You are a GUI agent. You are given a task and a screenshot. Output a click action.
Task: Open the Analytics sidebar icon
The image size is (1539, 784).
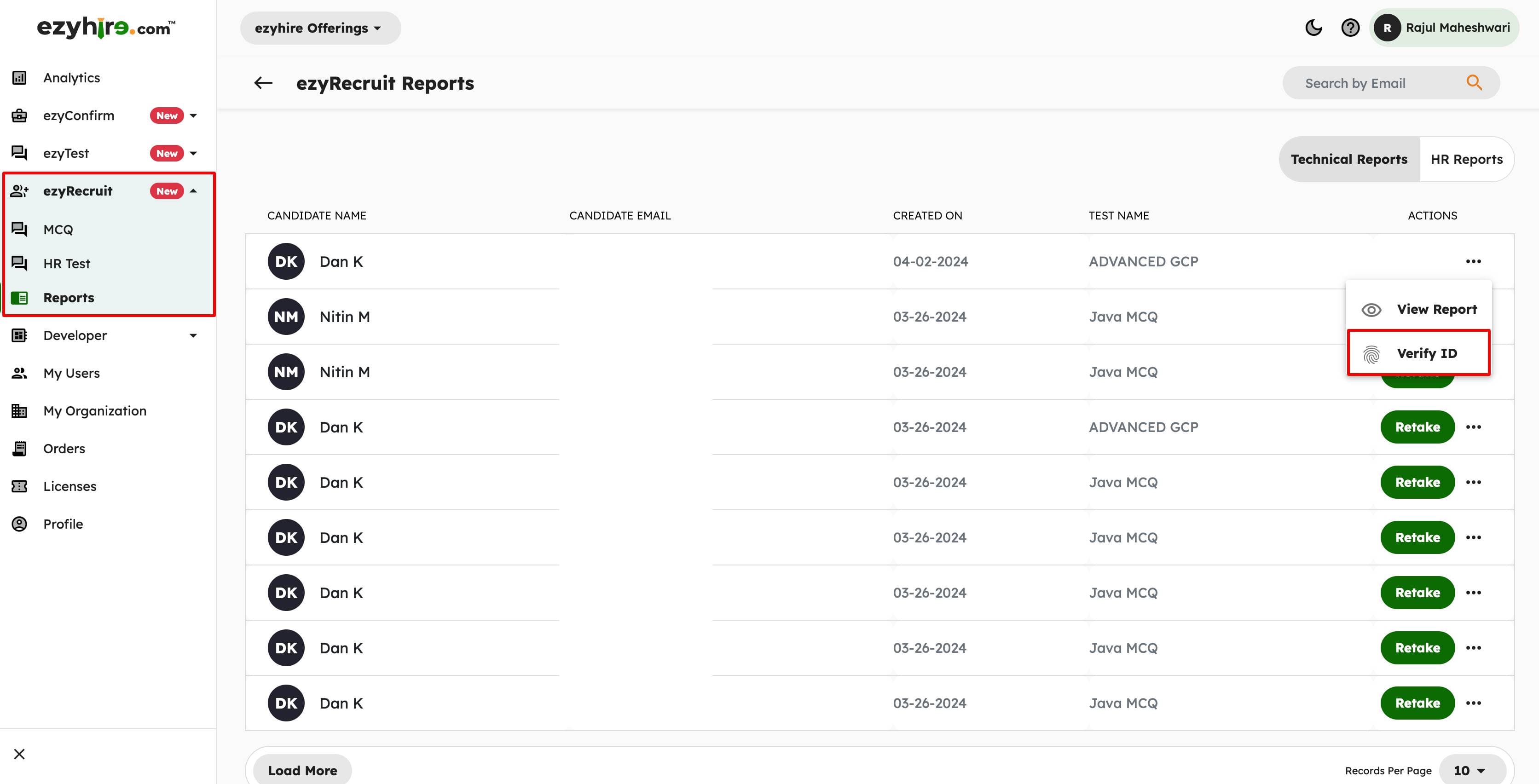[x=19, y=78]
